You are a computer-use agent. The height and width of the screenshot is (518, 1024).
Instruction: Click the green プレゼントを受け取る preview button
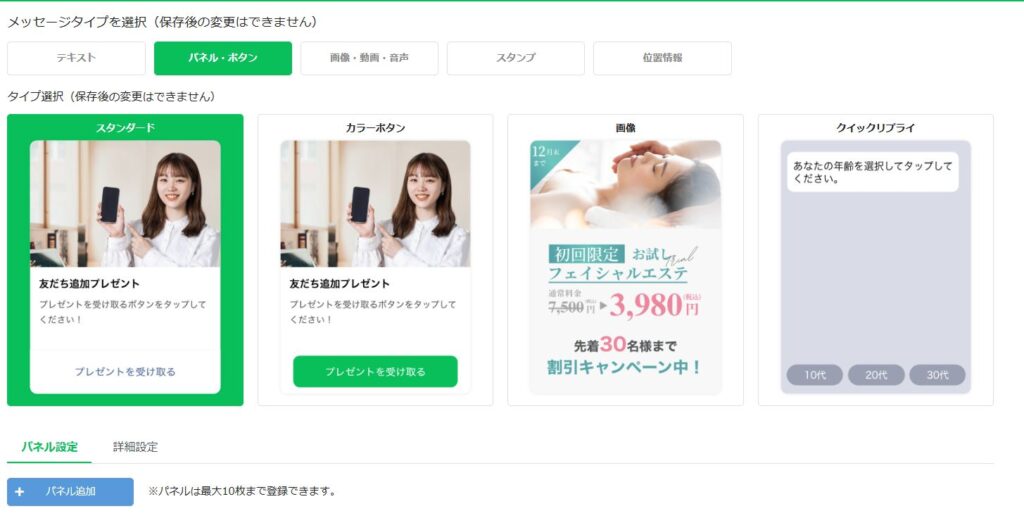click(x=376, y=372)
